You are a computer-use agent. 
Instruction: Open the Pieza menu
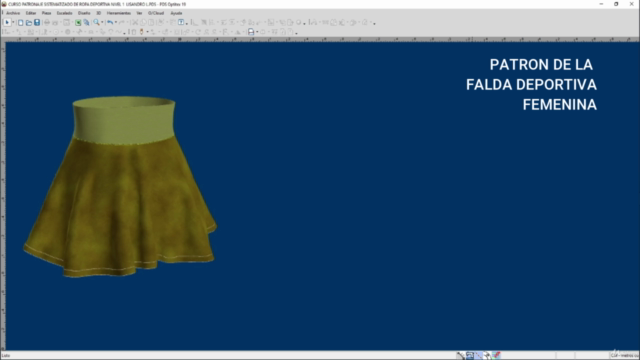(x=47, y=13)
